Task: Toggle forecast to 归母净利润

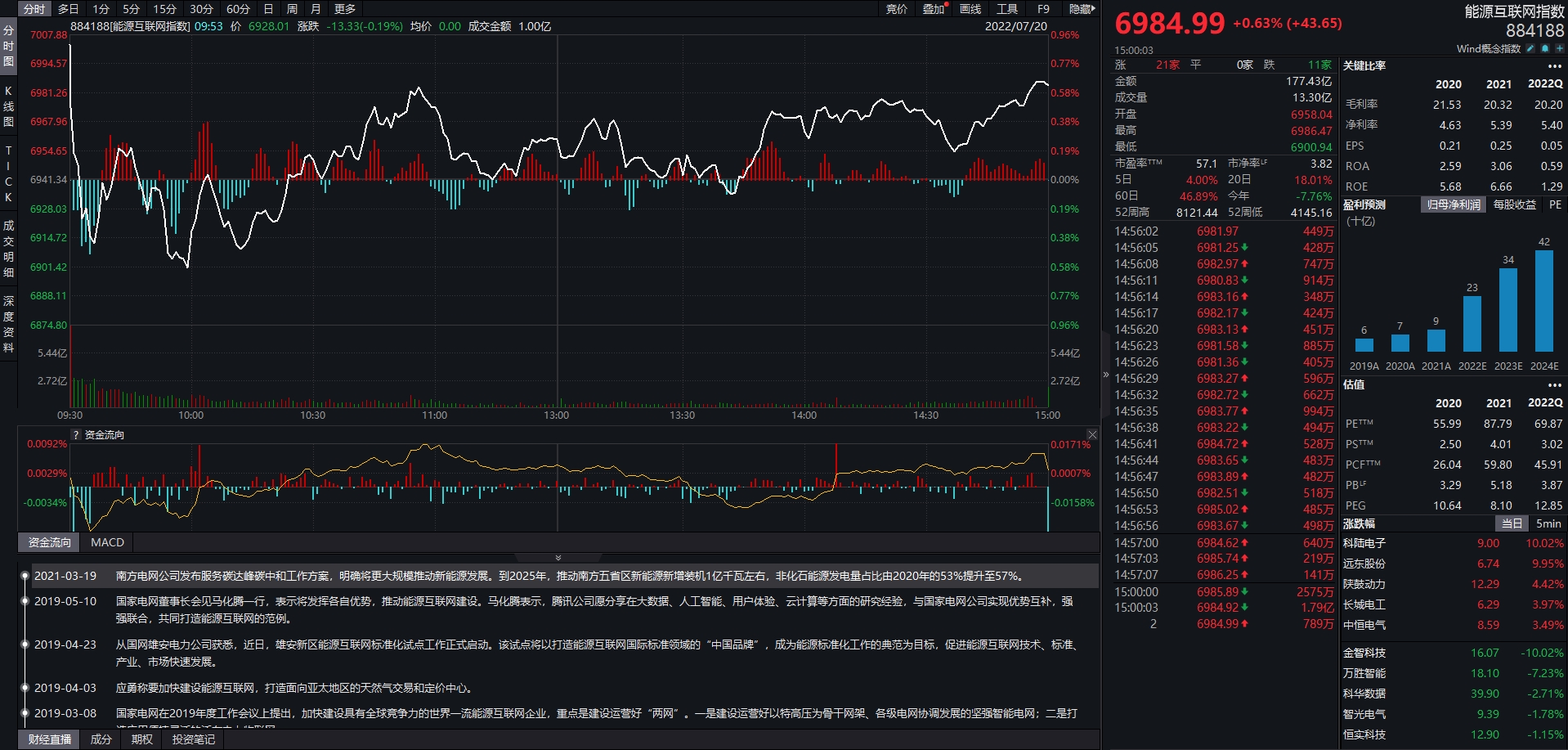Action: coord(1454,204)
